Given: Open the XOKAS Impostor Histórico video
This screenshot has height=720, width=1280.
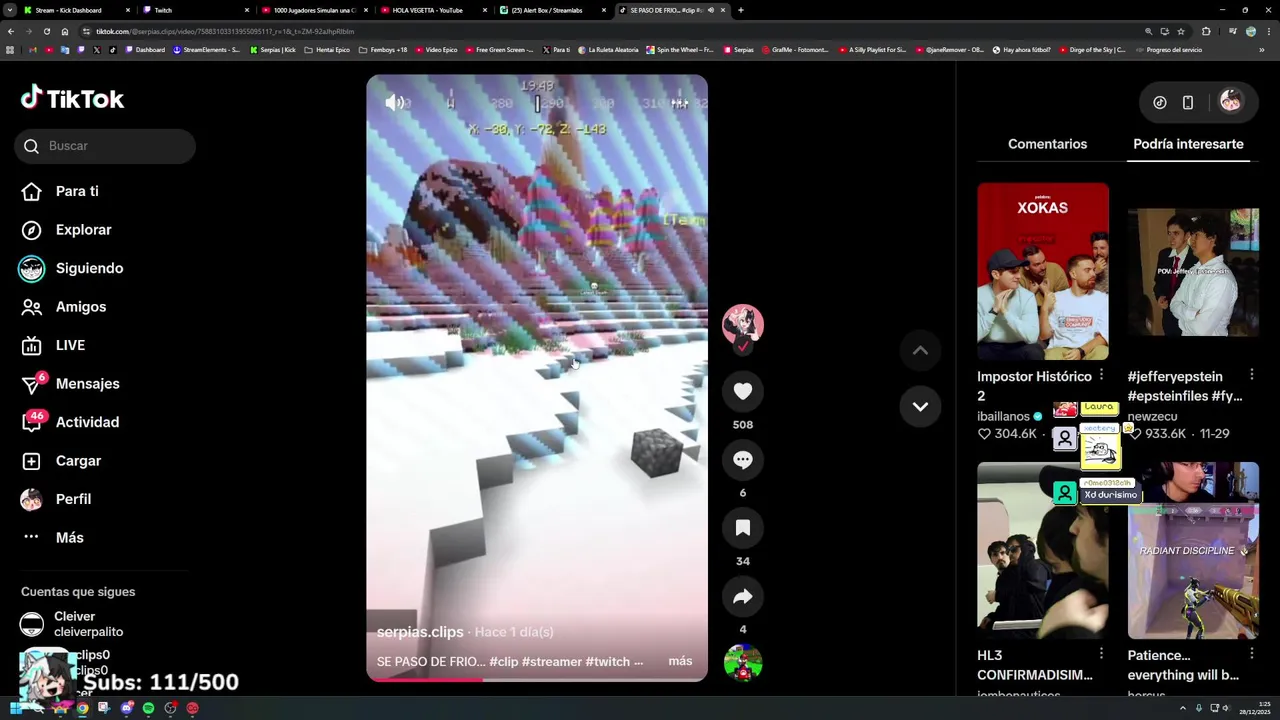Looking at the screenshot, I should (1042, 271).
